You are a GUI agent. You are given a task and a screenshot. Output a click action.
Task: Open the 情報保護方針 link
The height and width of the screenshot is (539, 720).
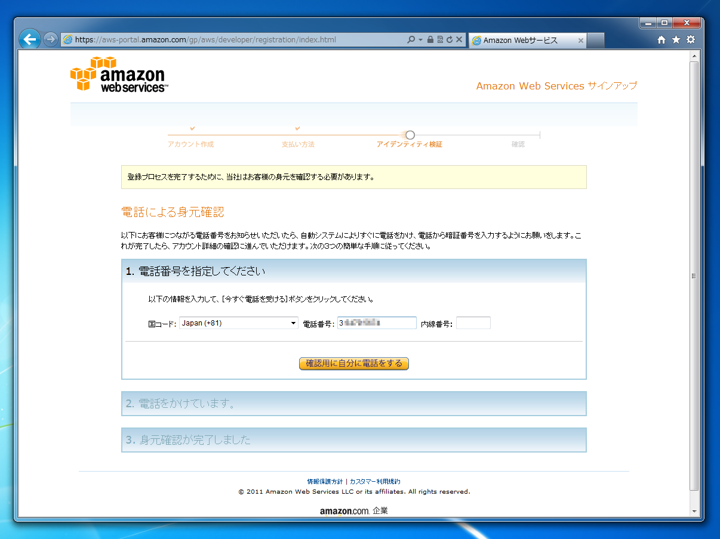325,481
